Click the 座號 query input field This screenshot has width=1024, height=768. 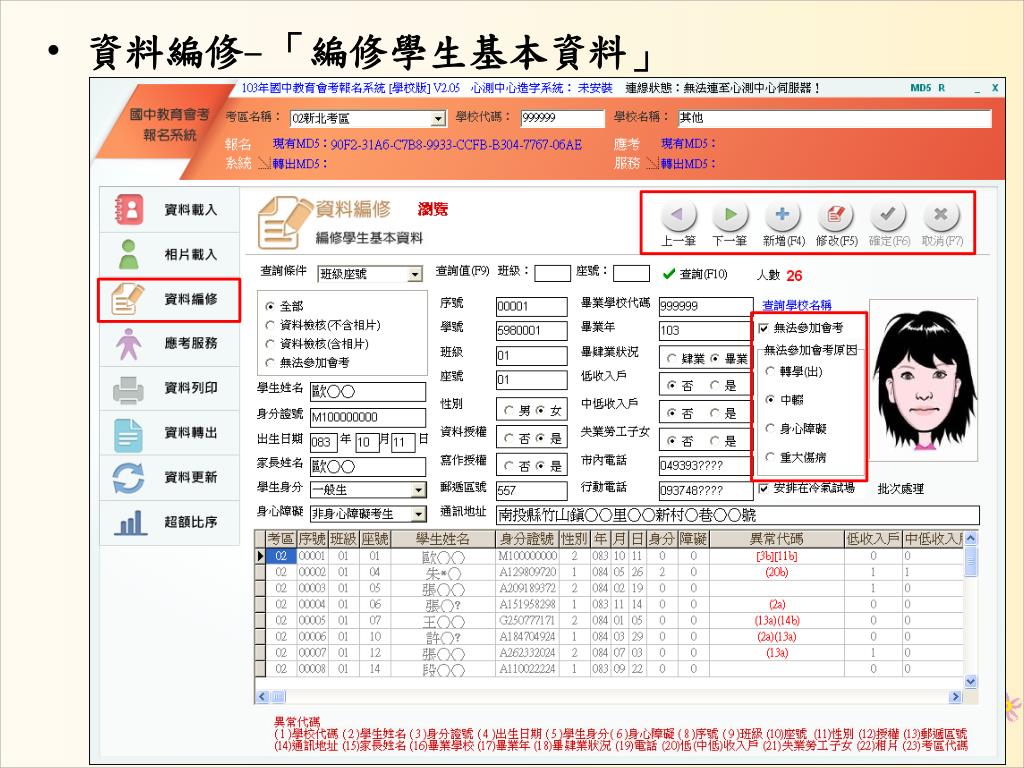click(631, 274)
